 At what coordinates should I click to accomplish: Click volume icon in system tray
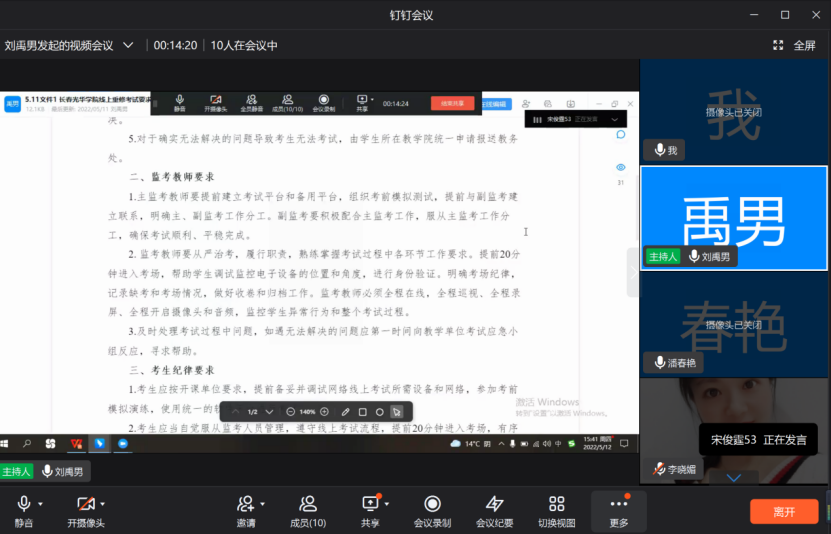point(546,444)
